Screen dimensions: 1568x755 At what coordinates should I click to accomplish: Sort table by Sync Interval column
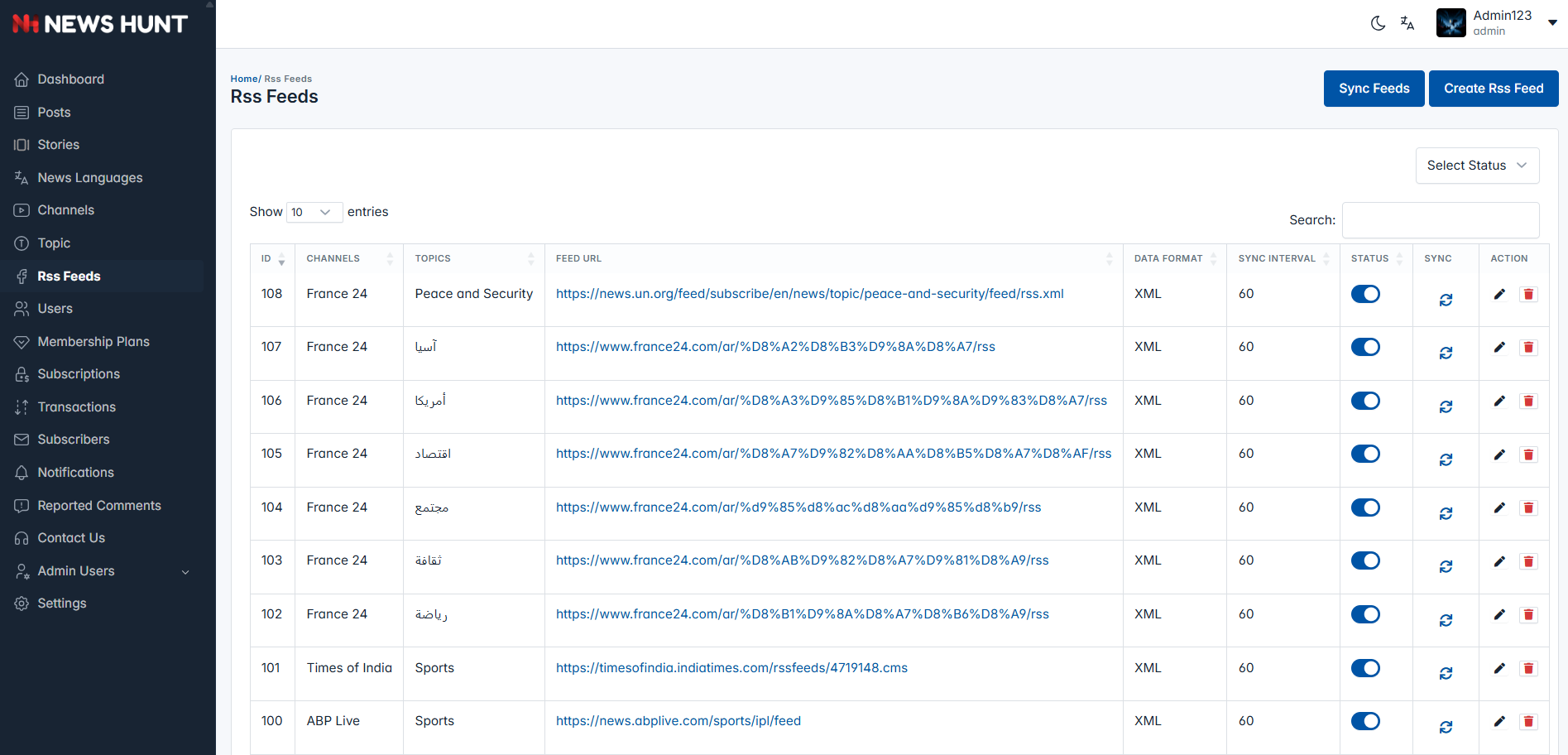[x=1283, y=258]
